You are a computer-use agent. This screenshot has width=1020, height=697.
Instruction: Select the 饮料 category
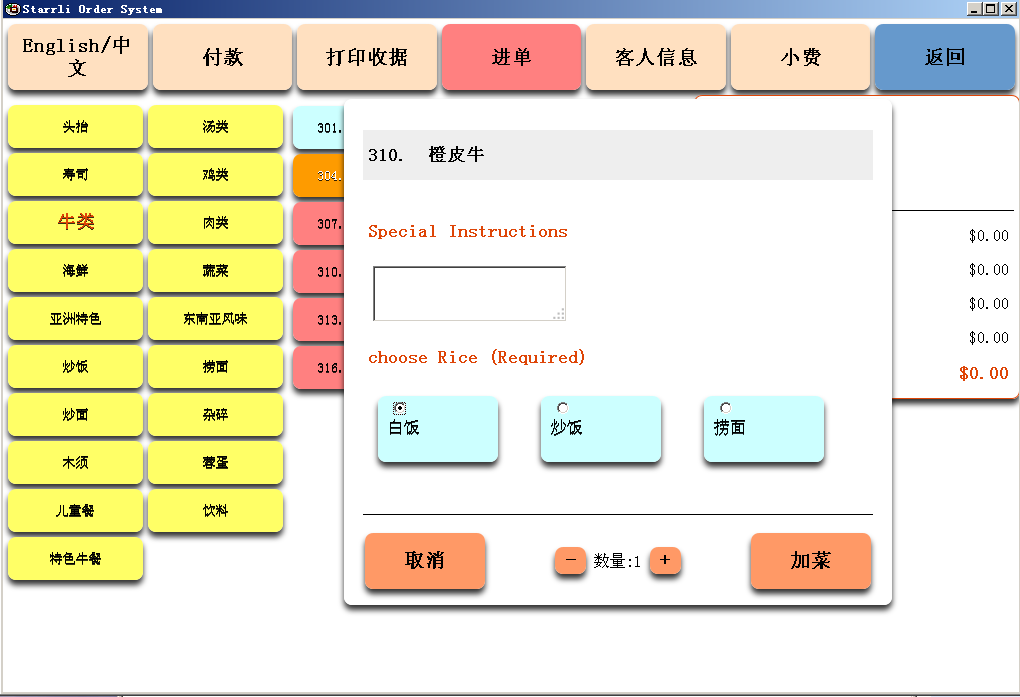click(x=215, y=511)
